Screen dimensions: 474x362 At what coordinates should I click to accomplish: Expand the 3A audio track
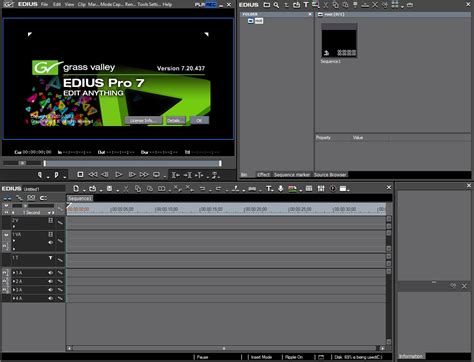pos(14,290)
